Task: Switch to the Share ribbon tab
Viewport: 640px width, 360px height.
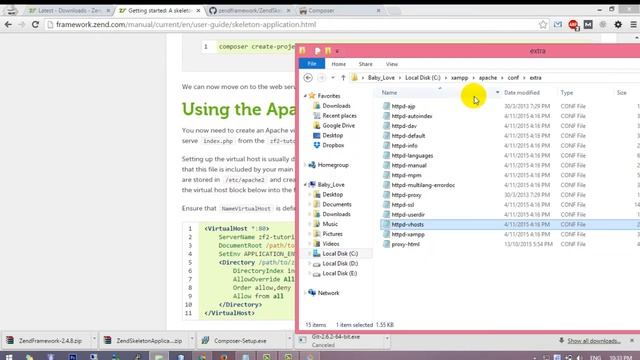Action: click(x=365, y=64)
